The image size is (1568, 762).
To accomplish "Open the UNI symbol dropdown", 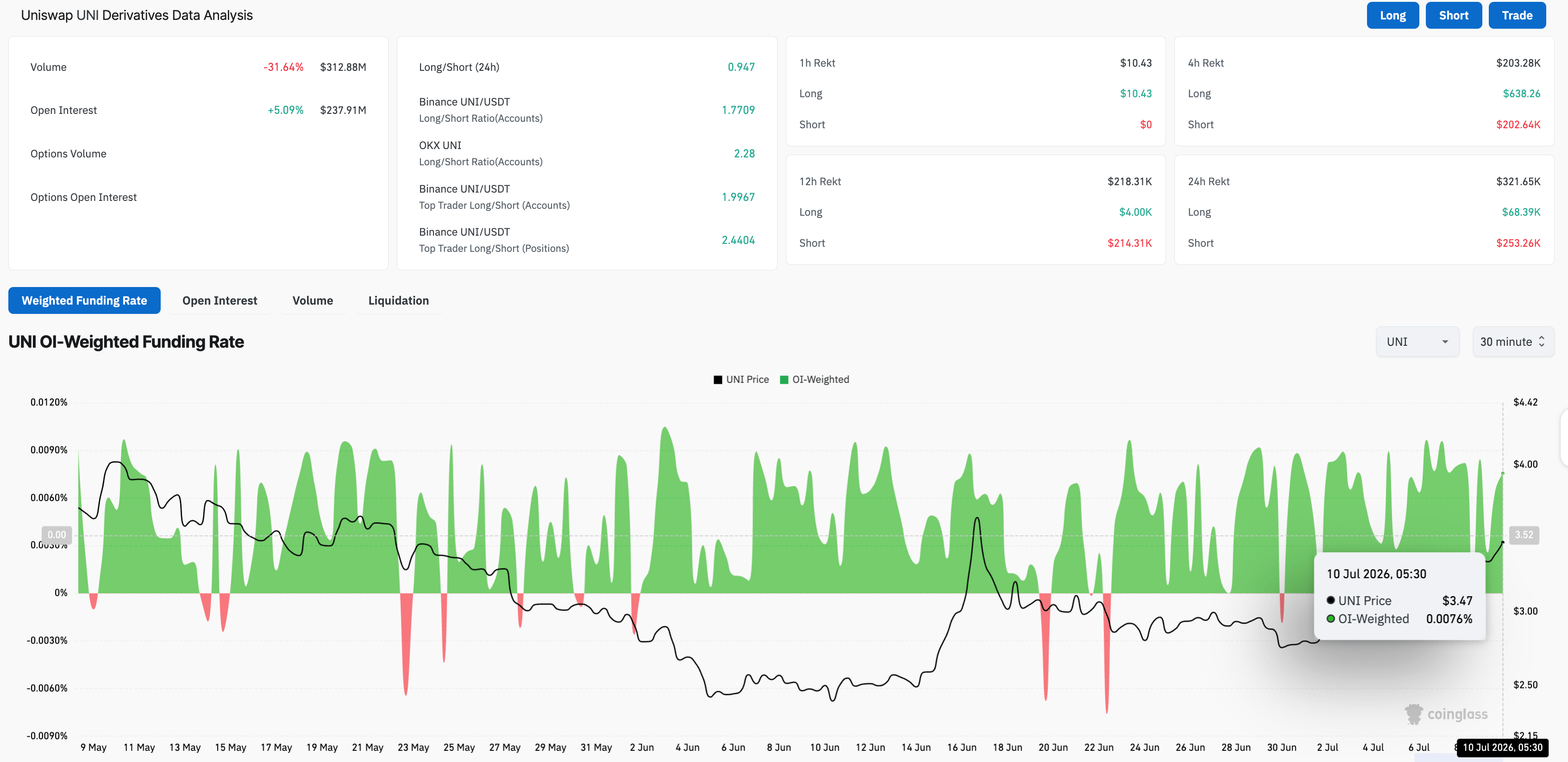I will 1417,342.
